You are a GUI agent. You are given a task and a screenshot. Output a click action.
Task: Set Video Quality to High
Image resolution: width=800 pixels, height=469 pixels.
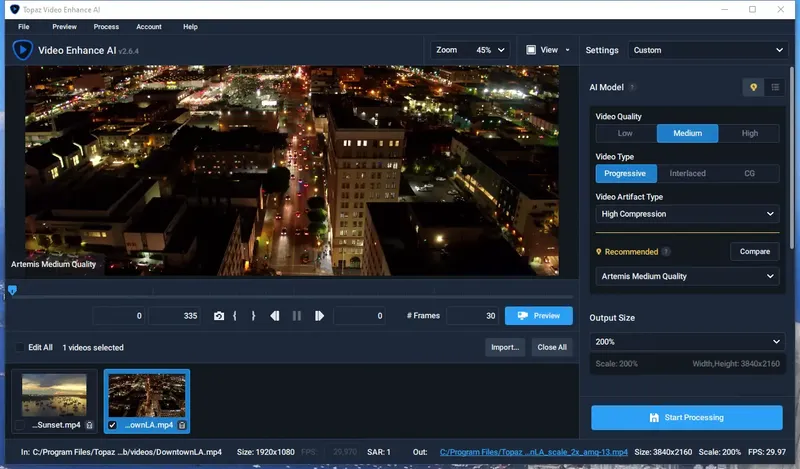(x=750, y=133)
